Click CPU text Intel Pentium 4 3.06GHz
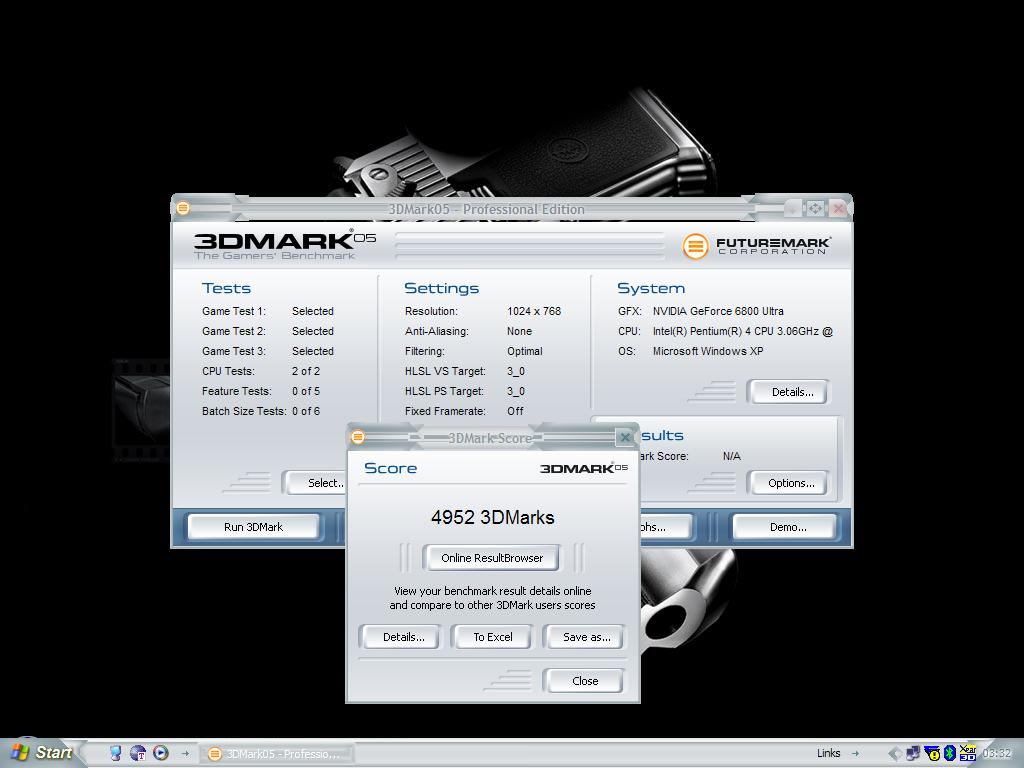 coord(743,331)
